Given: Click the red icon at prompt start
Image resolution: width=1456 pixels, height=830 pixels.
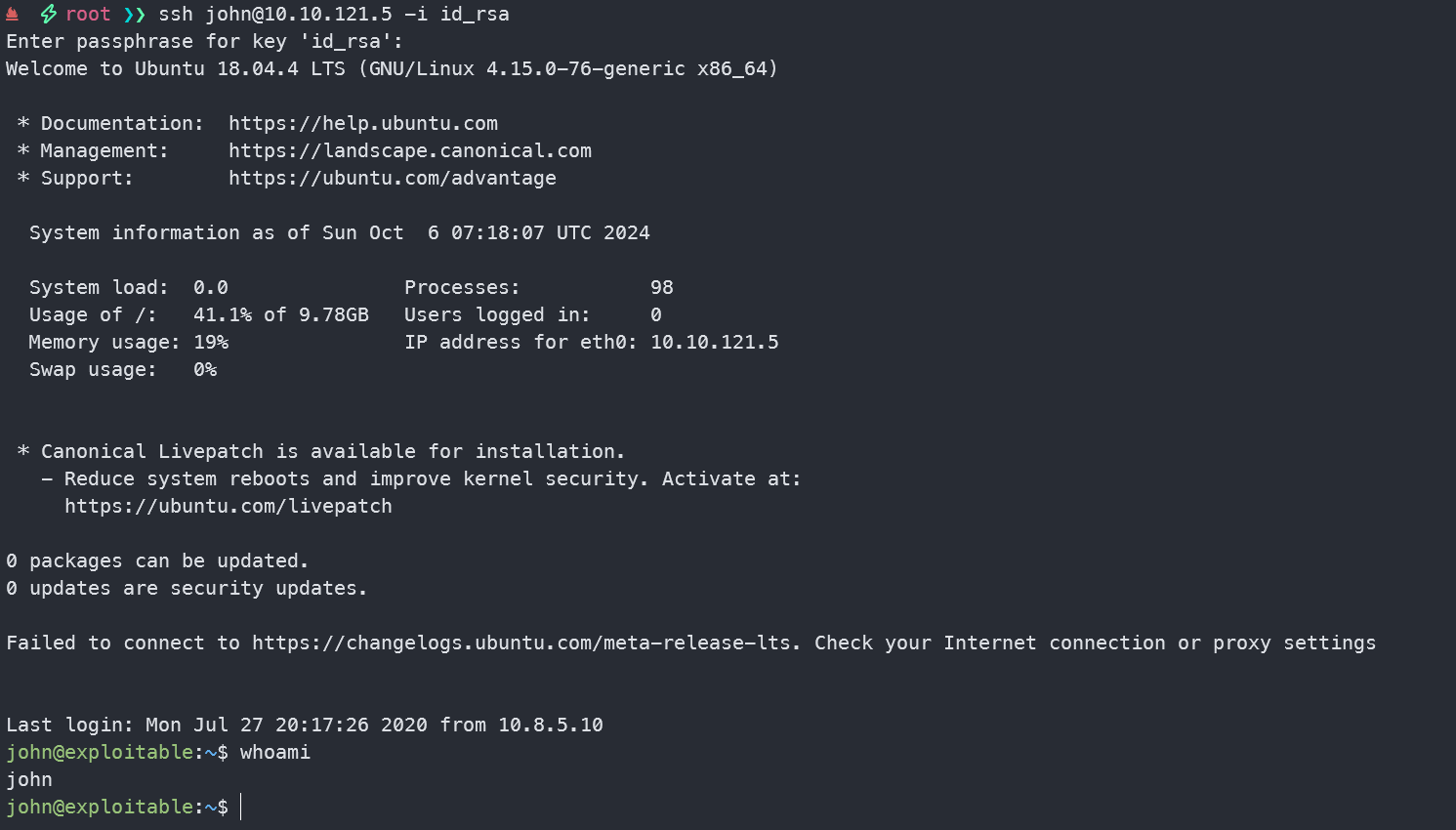Looking at the screenshot, I should tap(12, 14).
